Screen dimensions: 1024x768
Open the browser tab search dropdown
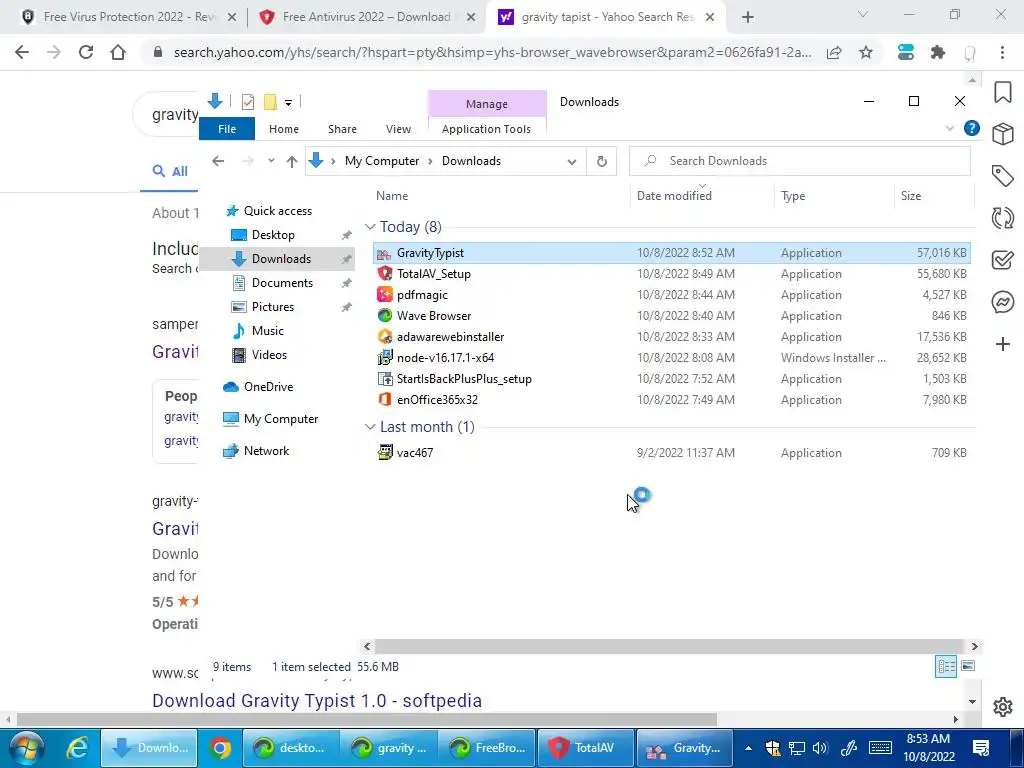click(862, 15)
